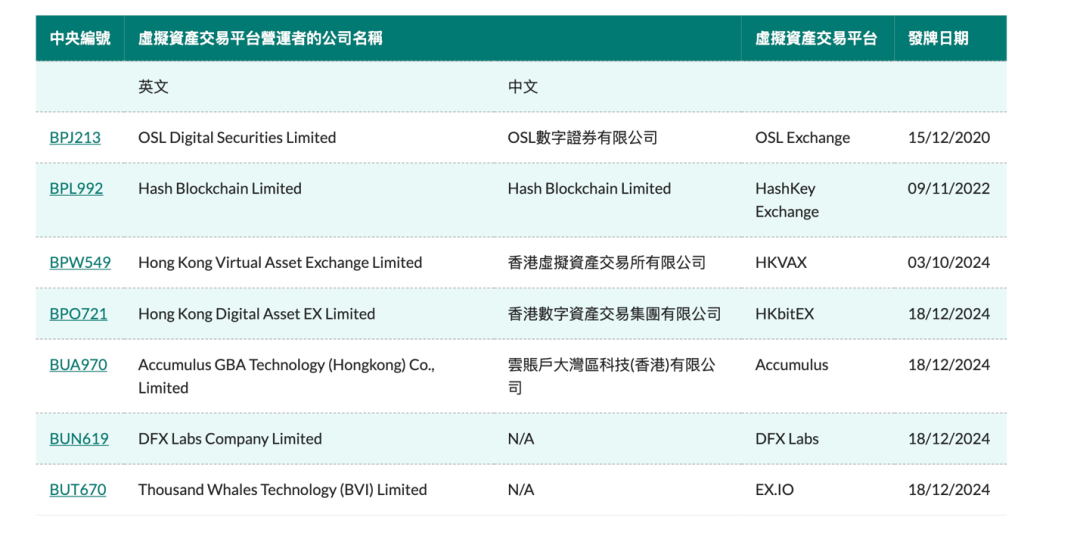Click the 中文 sub-header cell
This screenshot has width=1080, height=548.
click(x=523, y=87)
